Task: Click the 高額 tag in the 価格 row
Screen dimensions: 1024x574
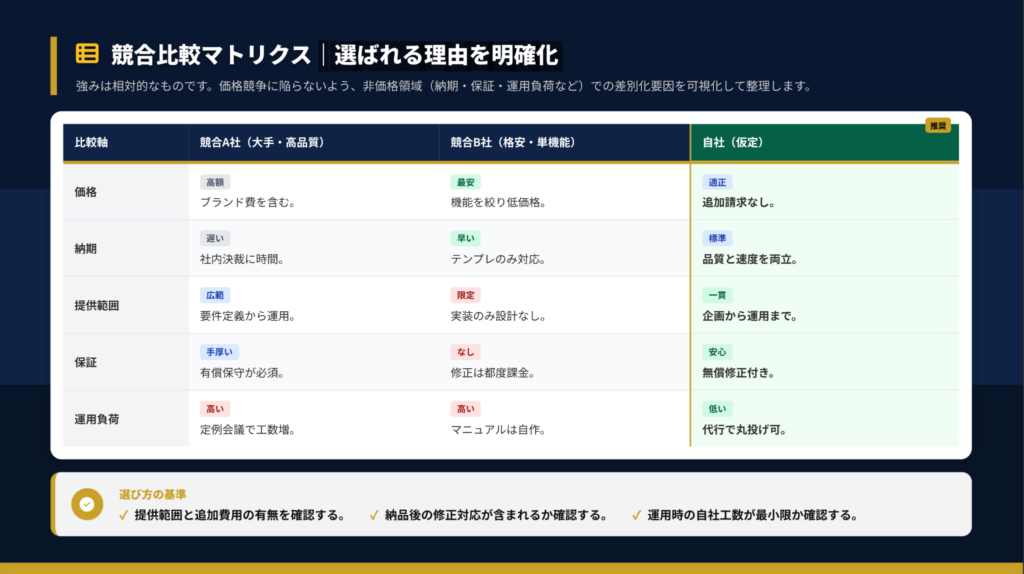Action: coord(215,182)
